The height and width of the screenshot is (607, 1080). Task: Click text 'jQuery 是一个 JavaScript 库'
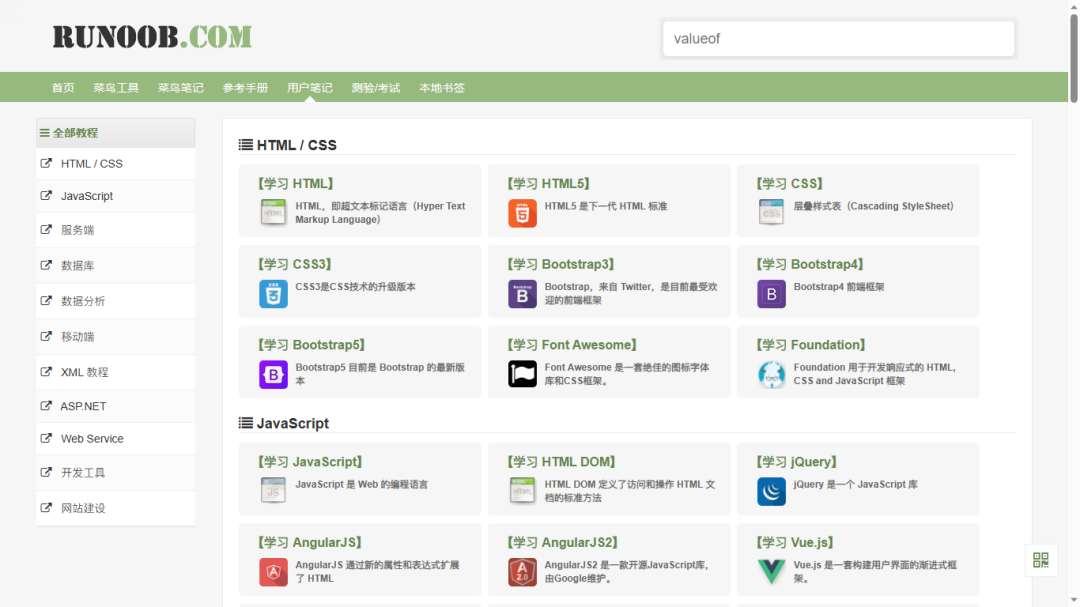[855, 484]
